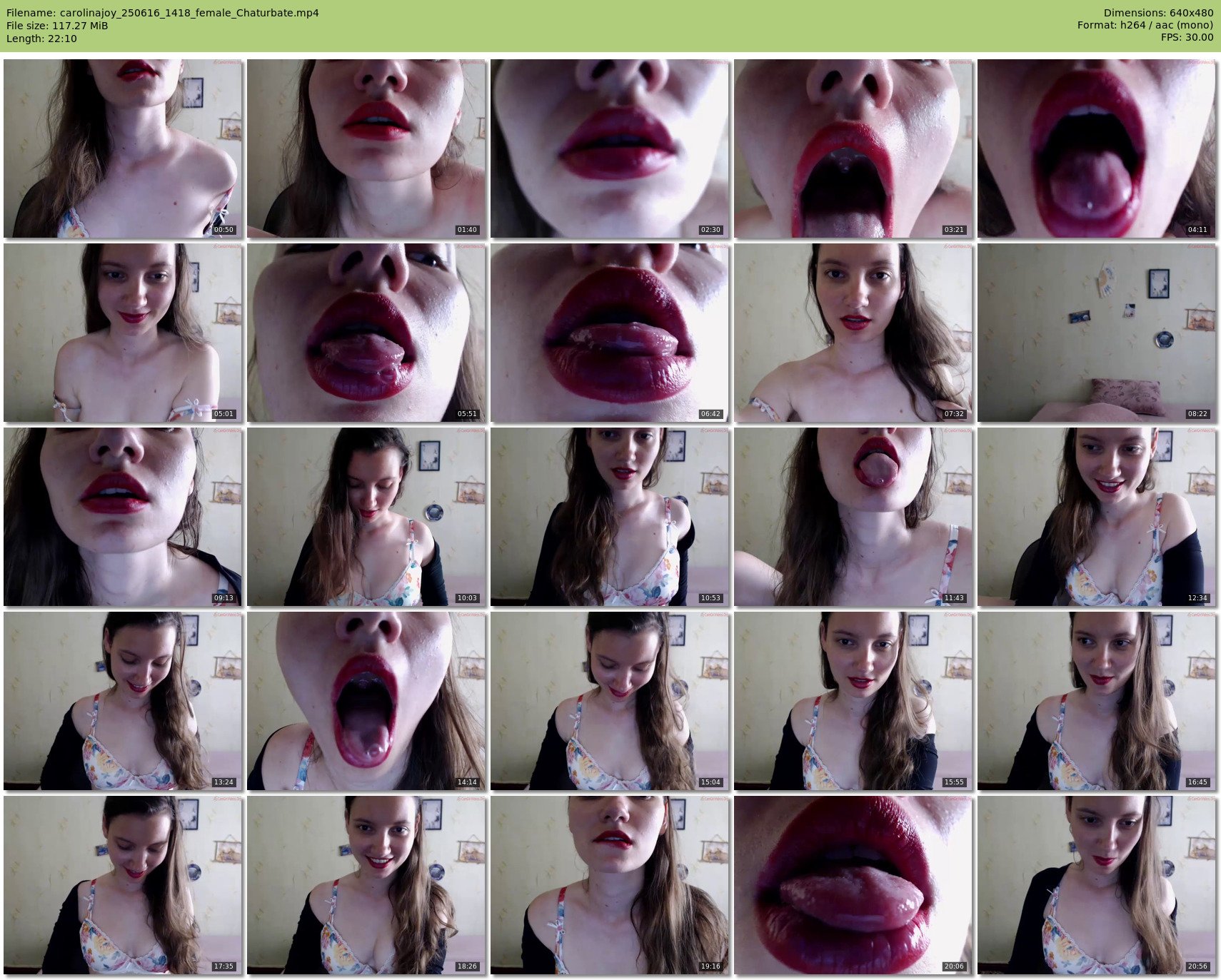Image resolution: width=1221 pixels, height=980 pixels.
Task: Click the Filename text in the header
Action: (x=163, y=13)
